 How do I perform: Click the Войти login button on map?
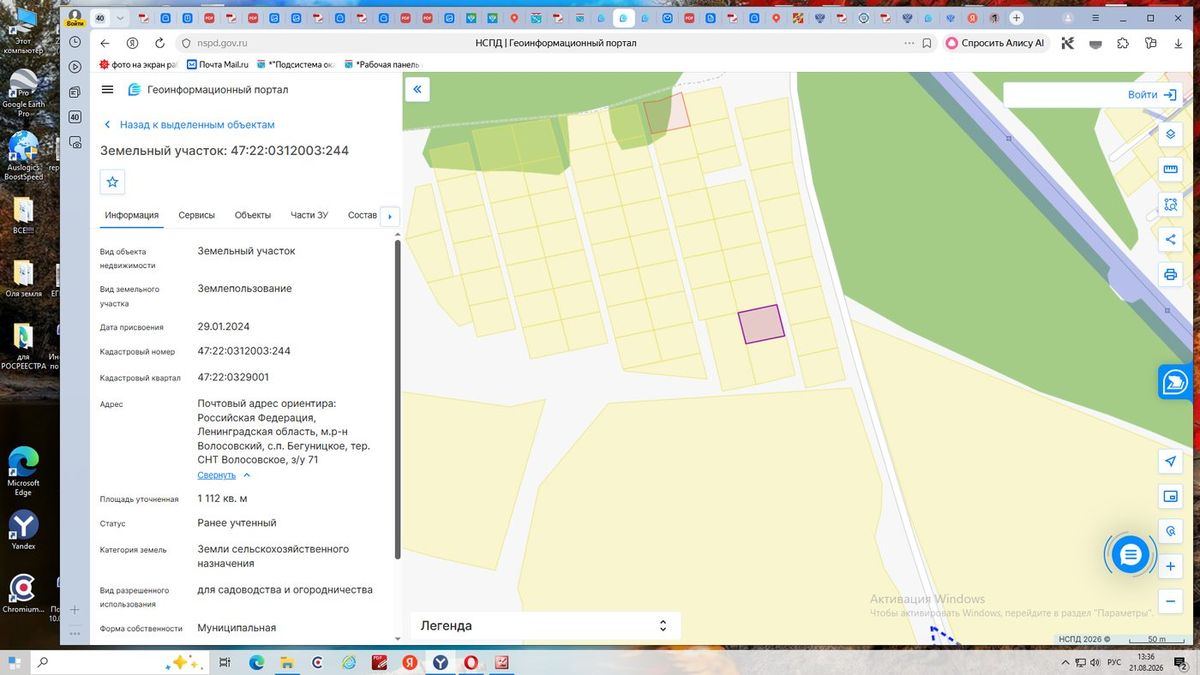(1152, 94)
